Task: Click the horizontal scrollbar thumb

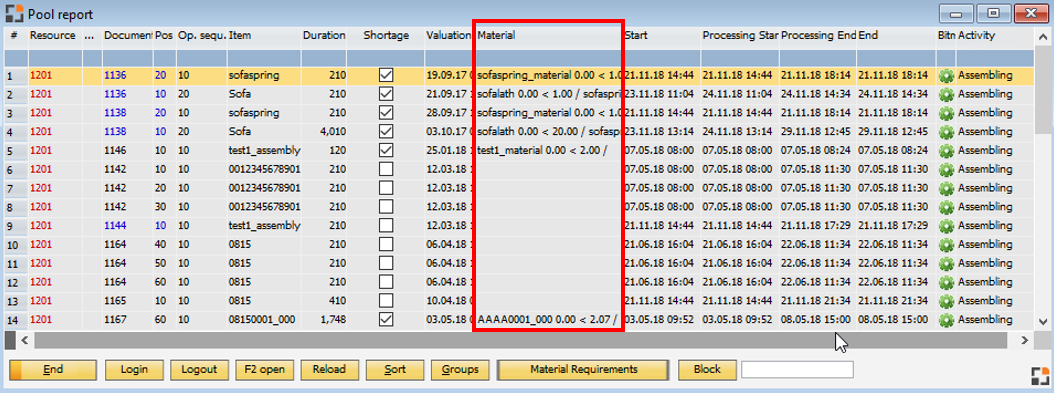Action: point(521,341)
